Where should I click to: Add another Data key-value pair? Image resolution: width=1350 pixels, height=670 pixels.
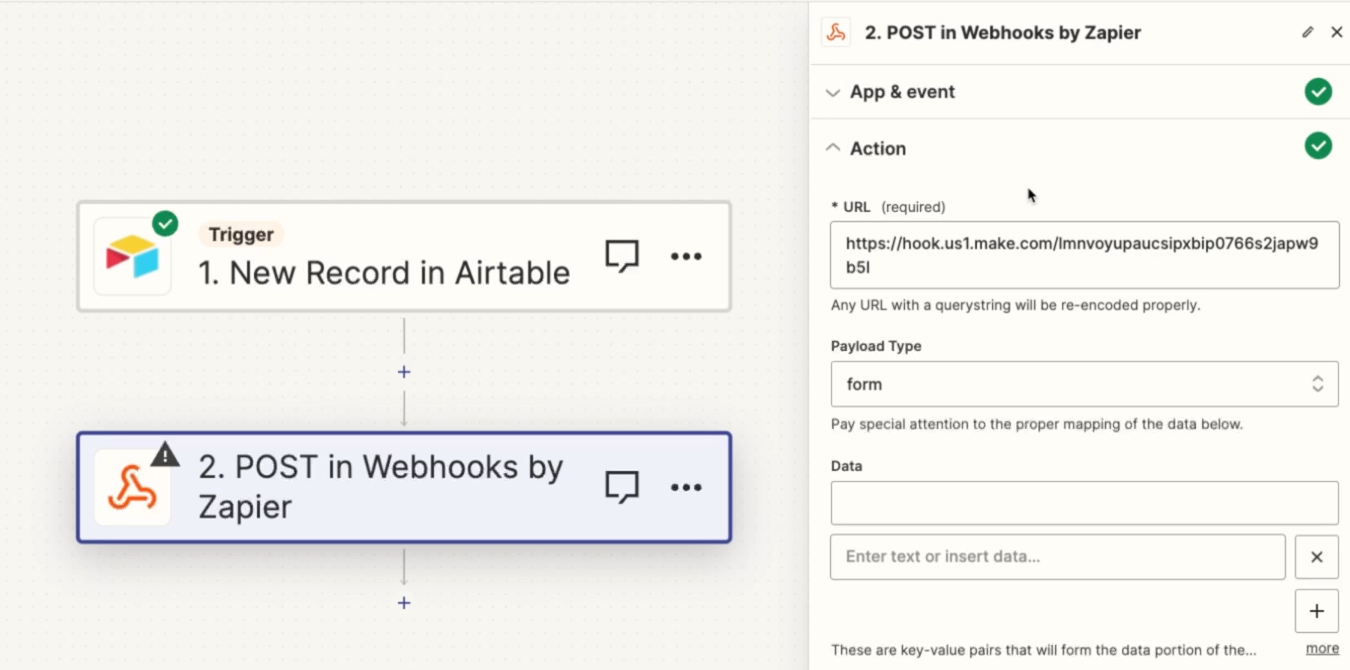click(x=1317, y=611)
